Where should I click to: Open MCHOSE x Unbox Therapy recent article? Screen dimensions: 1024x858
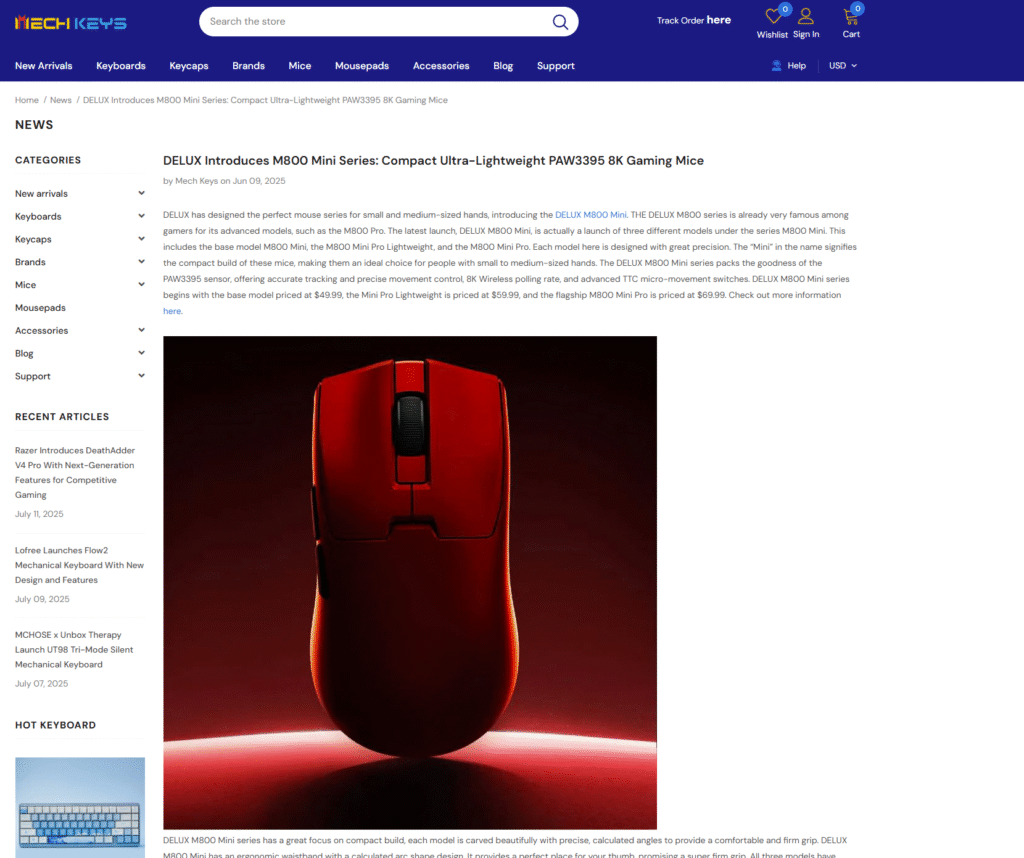[x=74, y=650]
